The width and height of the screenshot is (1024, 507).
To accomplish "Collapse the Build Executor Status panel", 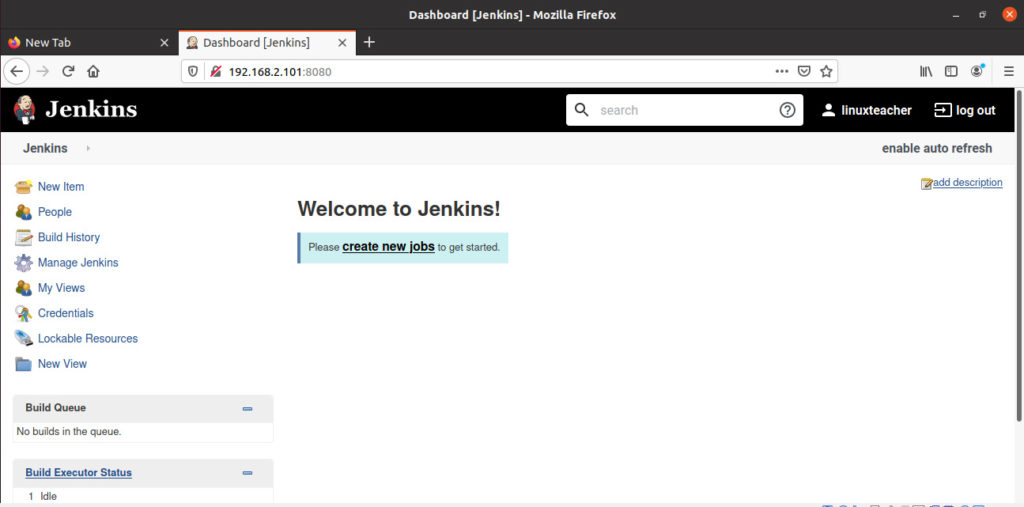I will (x=248, y=473).
